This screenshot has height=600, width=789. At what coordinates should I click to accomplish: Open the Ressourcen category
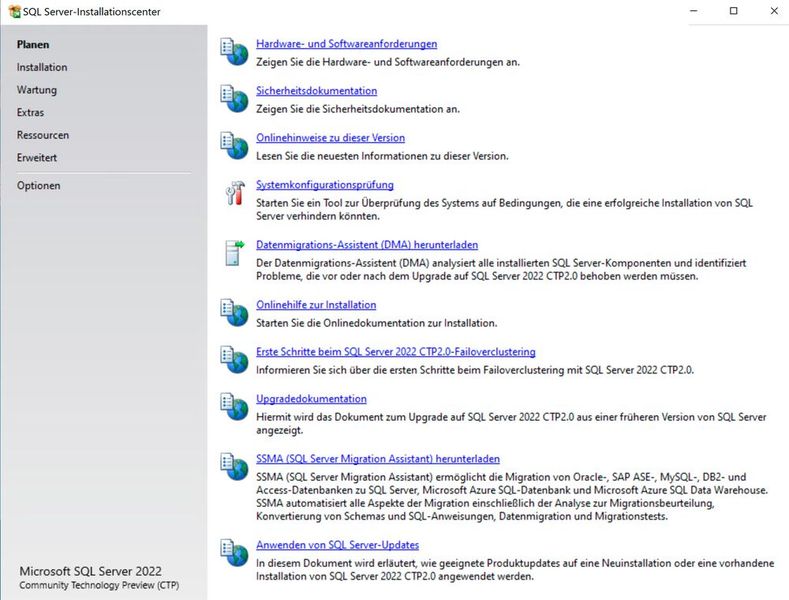tap(43, 135)
